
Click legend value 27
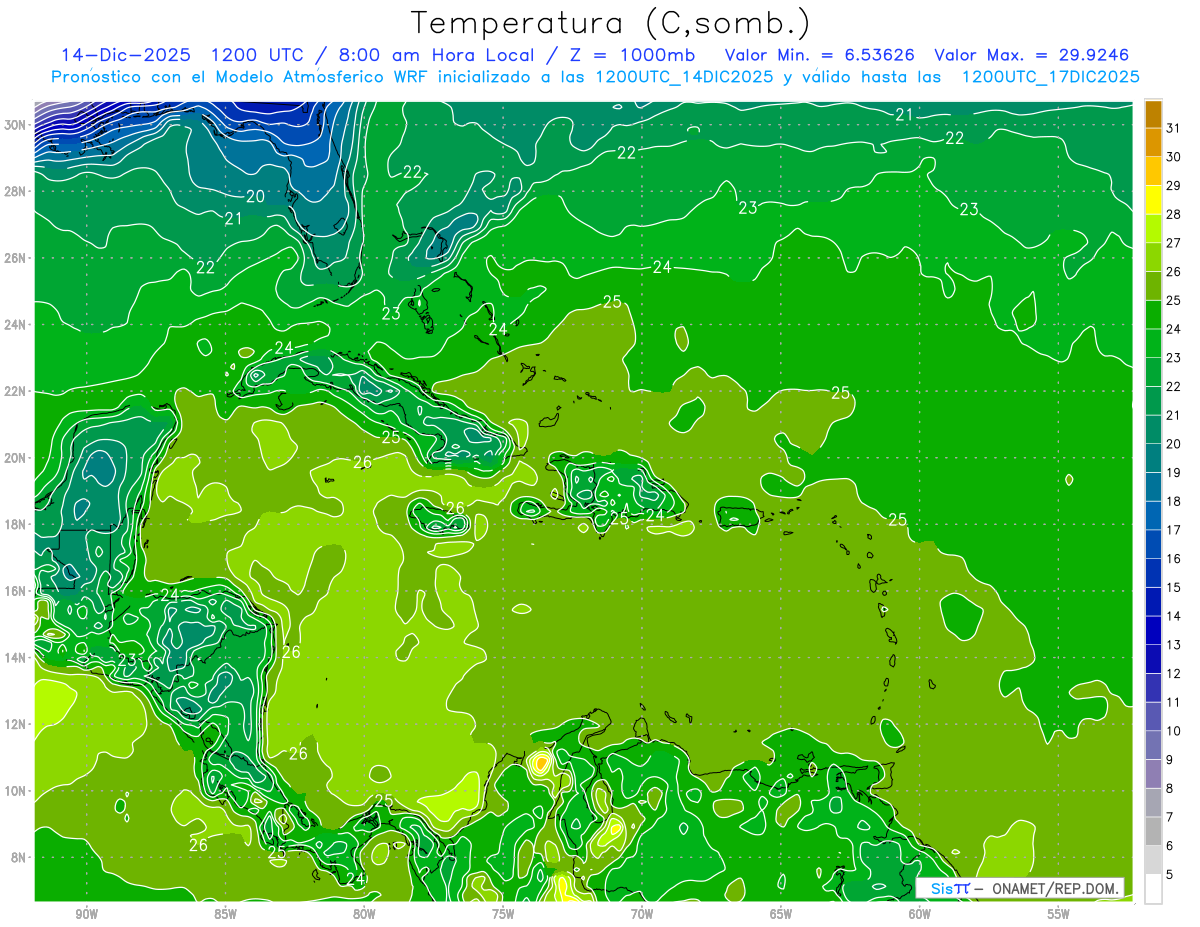tap(1173, 242)
